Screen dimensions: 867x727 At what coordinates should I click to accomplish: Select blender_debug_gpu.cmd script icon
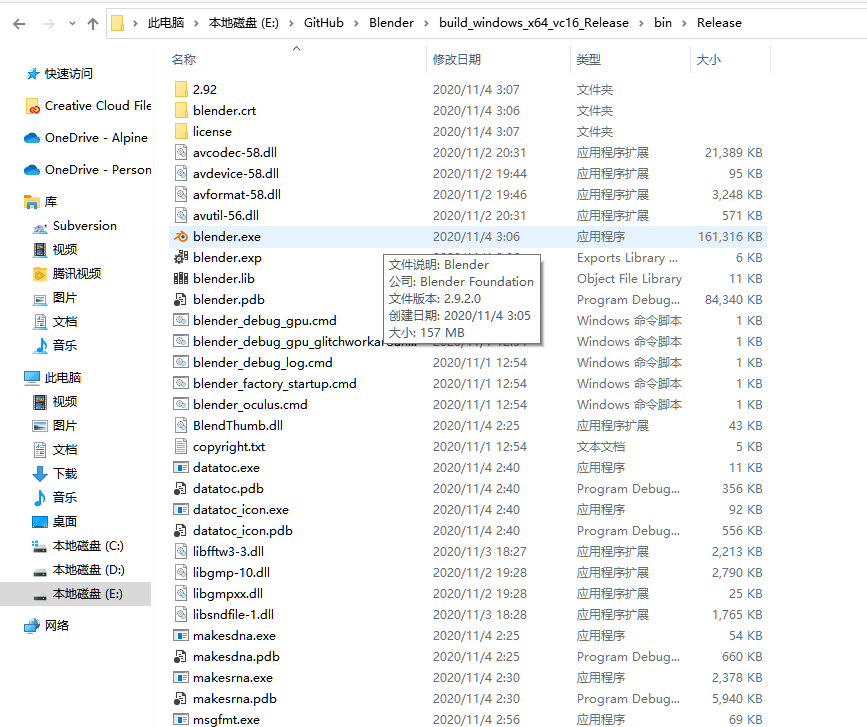[x=181, y=321]
